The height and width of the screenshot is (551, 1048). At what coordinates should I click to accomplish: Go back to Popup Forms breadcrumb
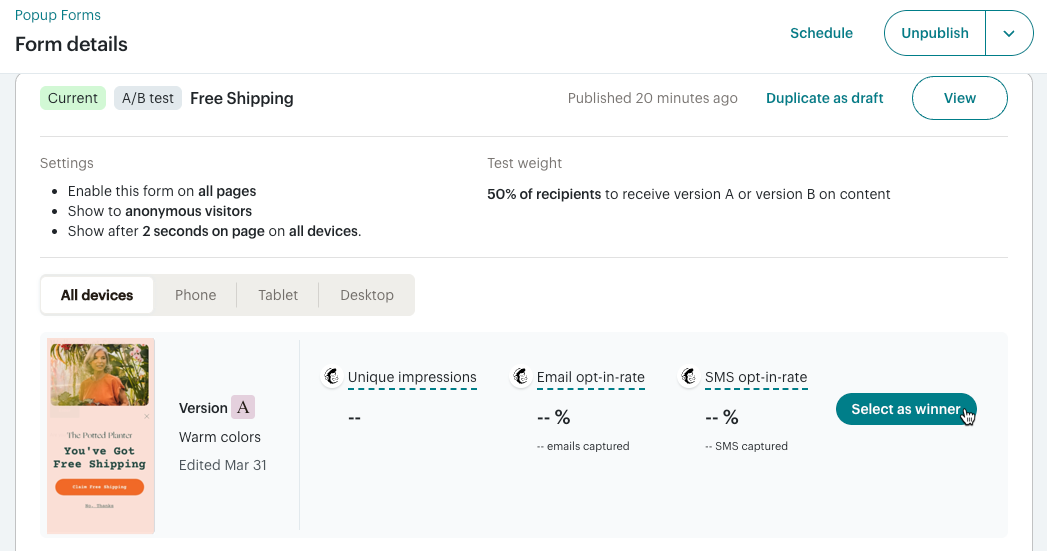[x=57, y=15]
